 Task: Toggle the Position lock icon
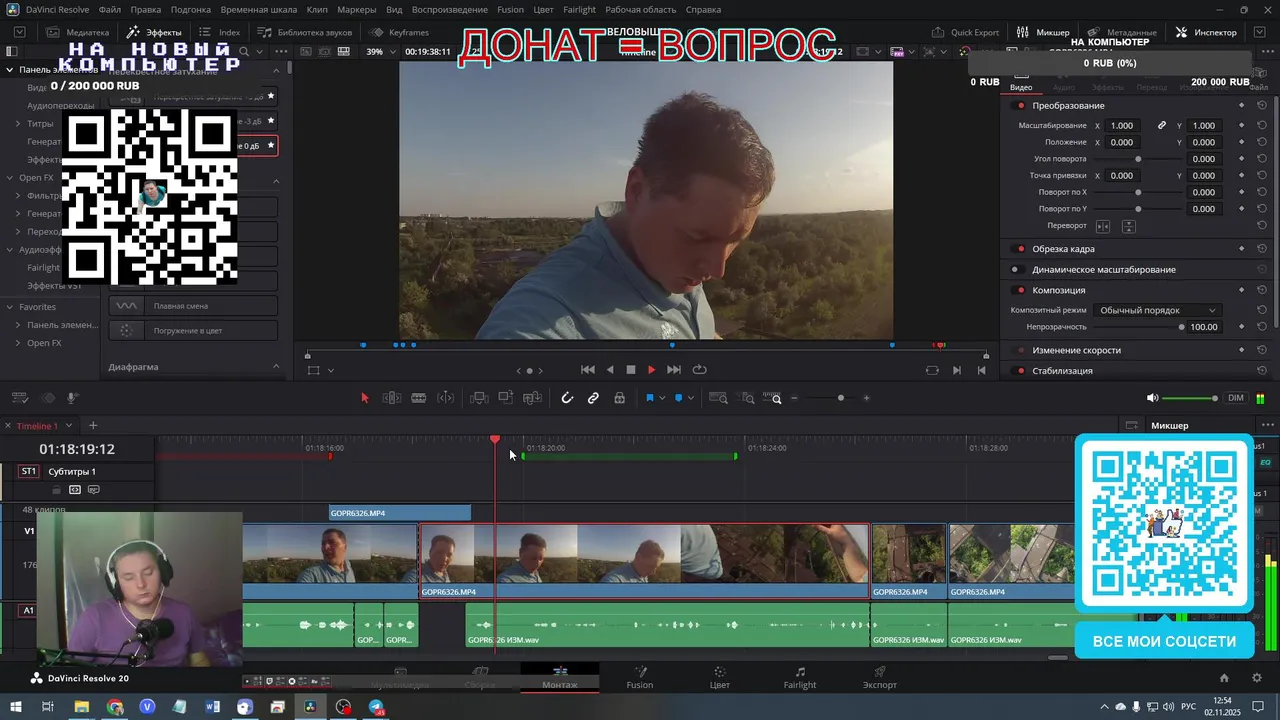pyautogui.click(x=620, y=398)
